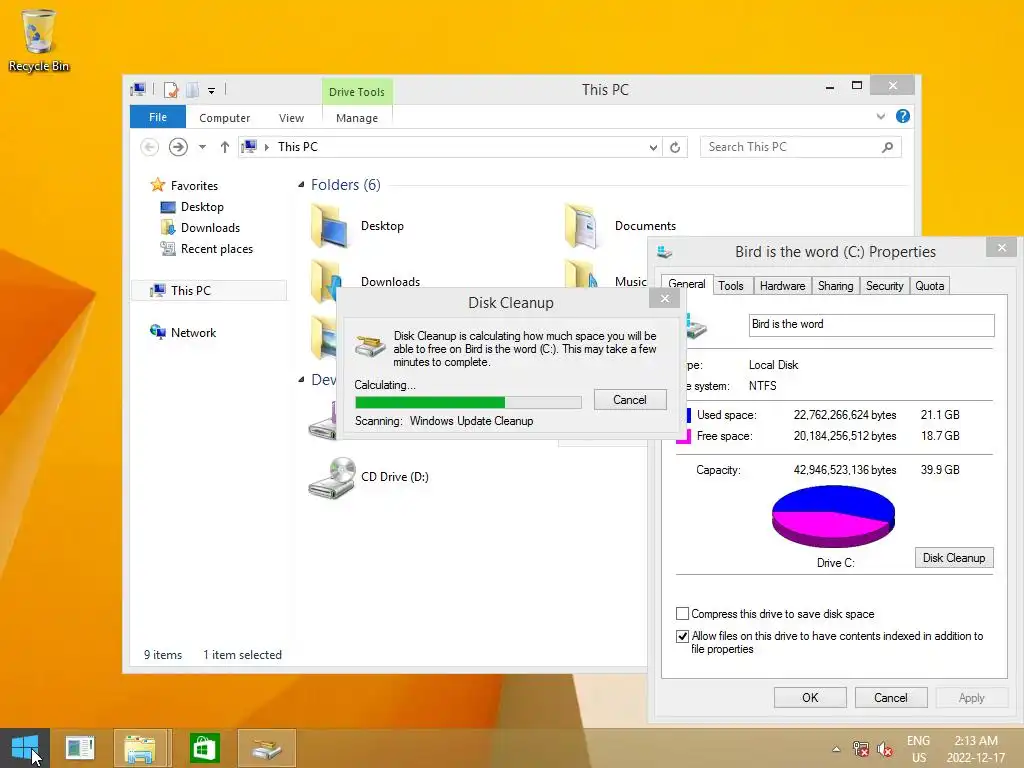Click the Back navigation arrow
The image size is (1024, 768).
150,147
